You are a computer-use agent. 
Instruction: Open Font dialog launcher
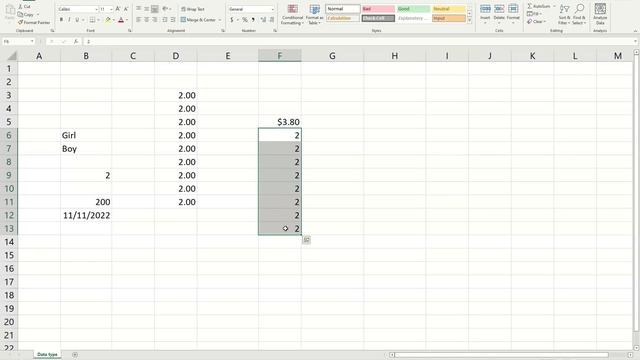click(x=130, y=31)
